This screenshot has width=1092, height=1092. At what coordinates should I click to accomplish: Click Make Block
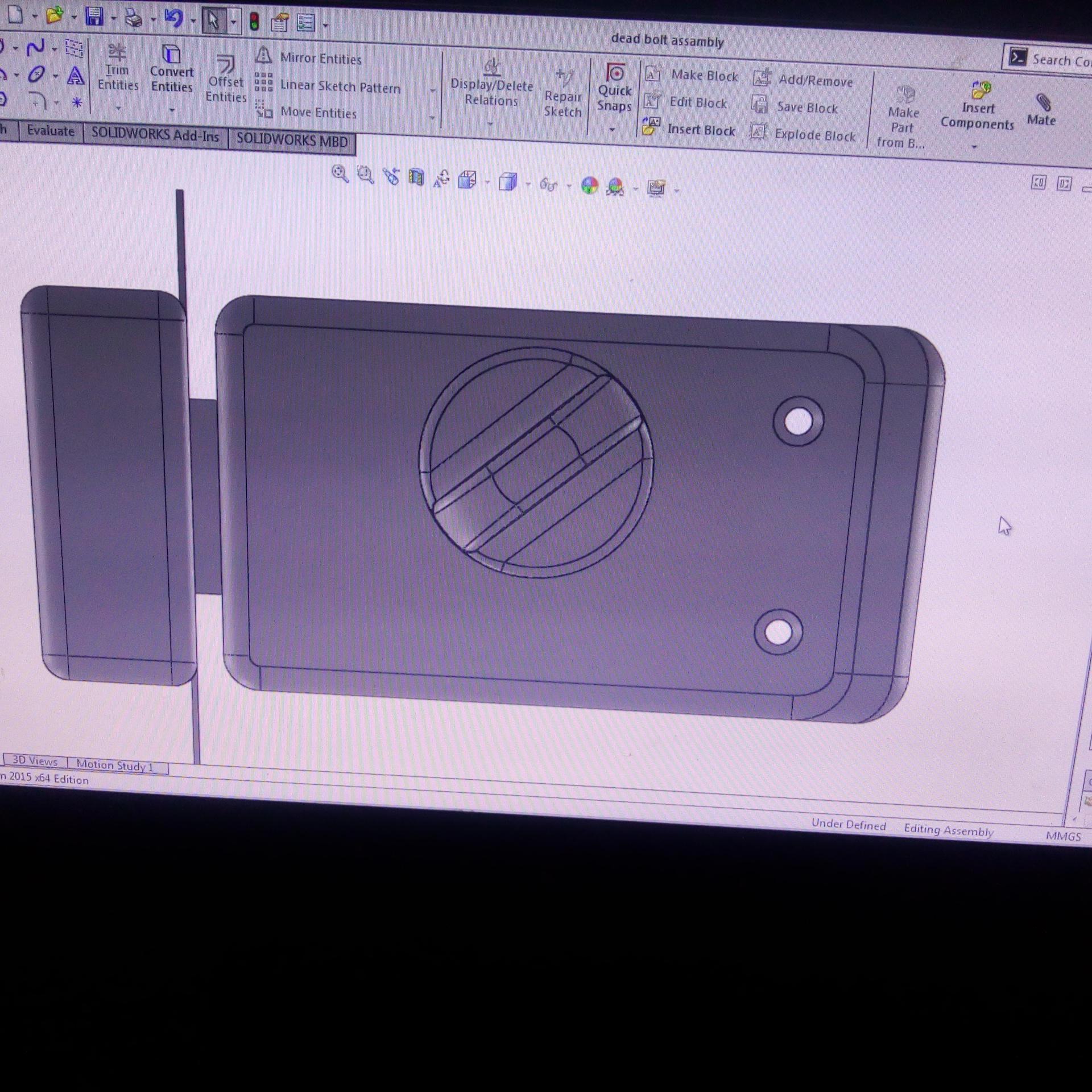click(692, 75)
